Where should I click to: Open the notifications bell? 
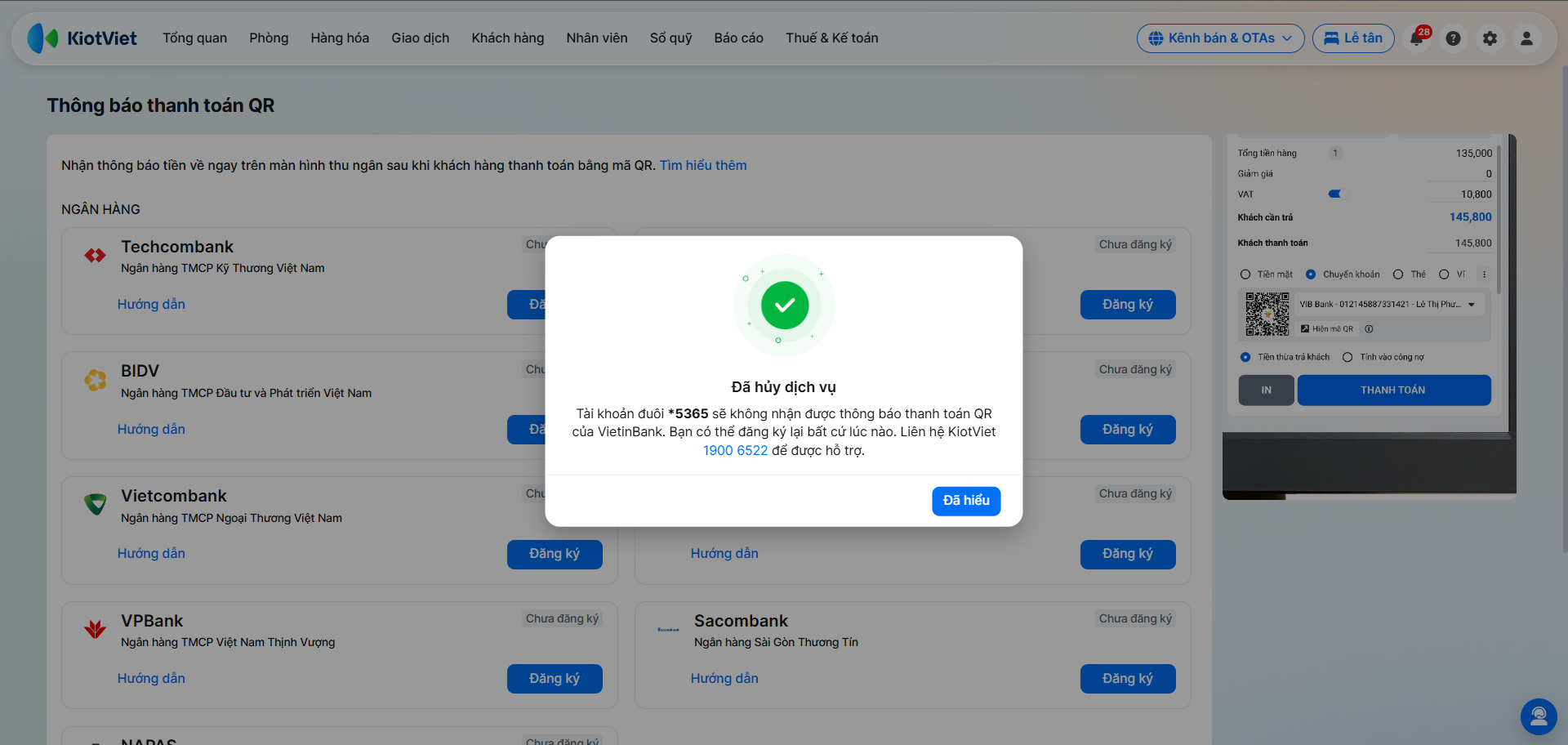point(1417,38)
